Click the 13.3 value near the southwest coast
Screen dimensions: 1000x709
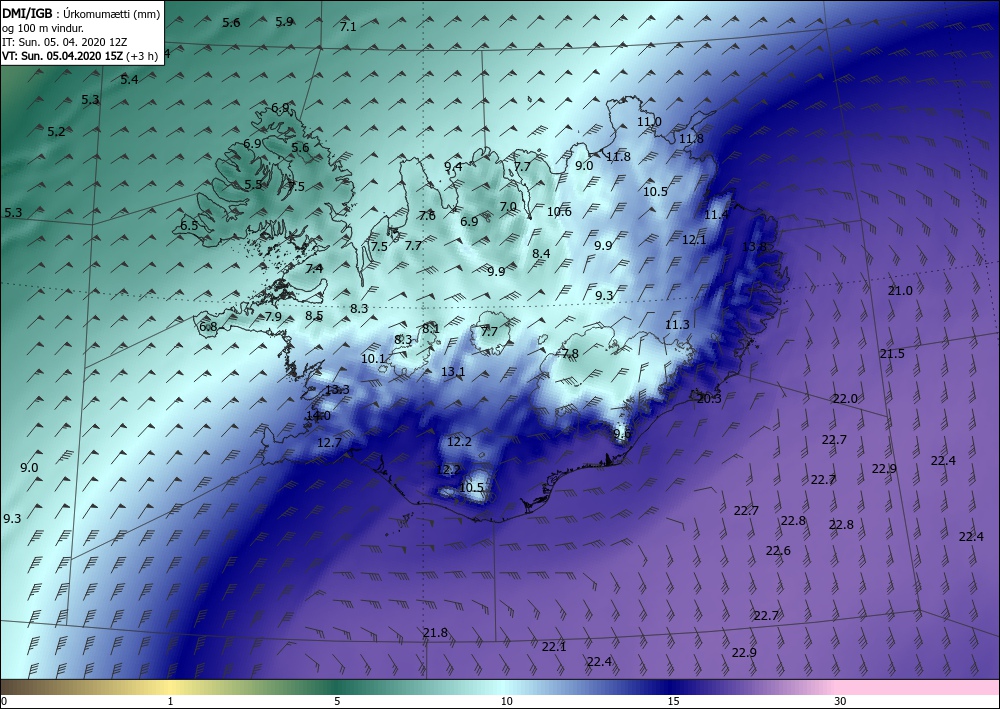(x=337, y=390)
